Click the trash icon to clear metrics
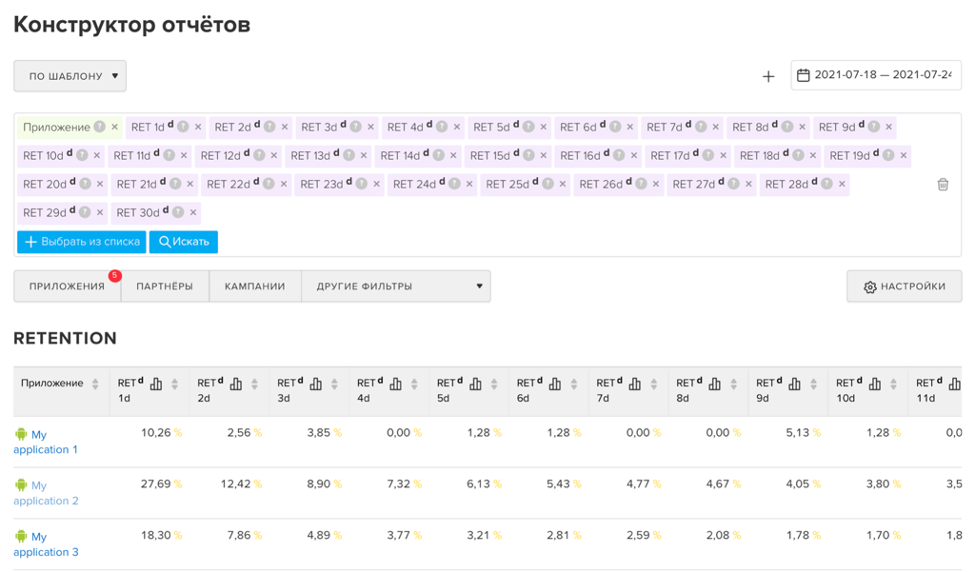 tap(942, 184)
